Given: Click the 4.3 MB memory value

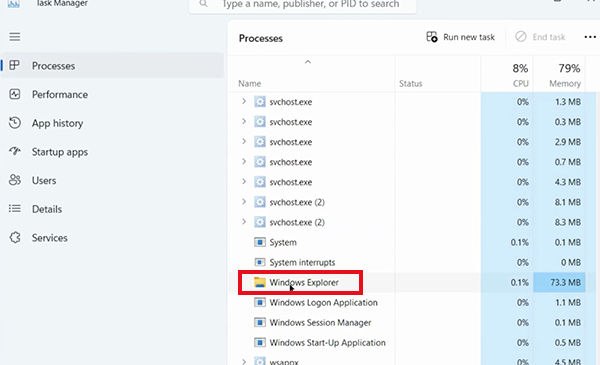Looking at the screenshot, I should pyautogui.click(x=568, y=182).
